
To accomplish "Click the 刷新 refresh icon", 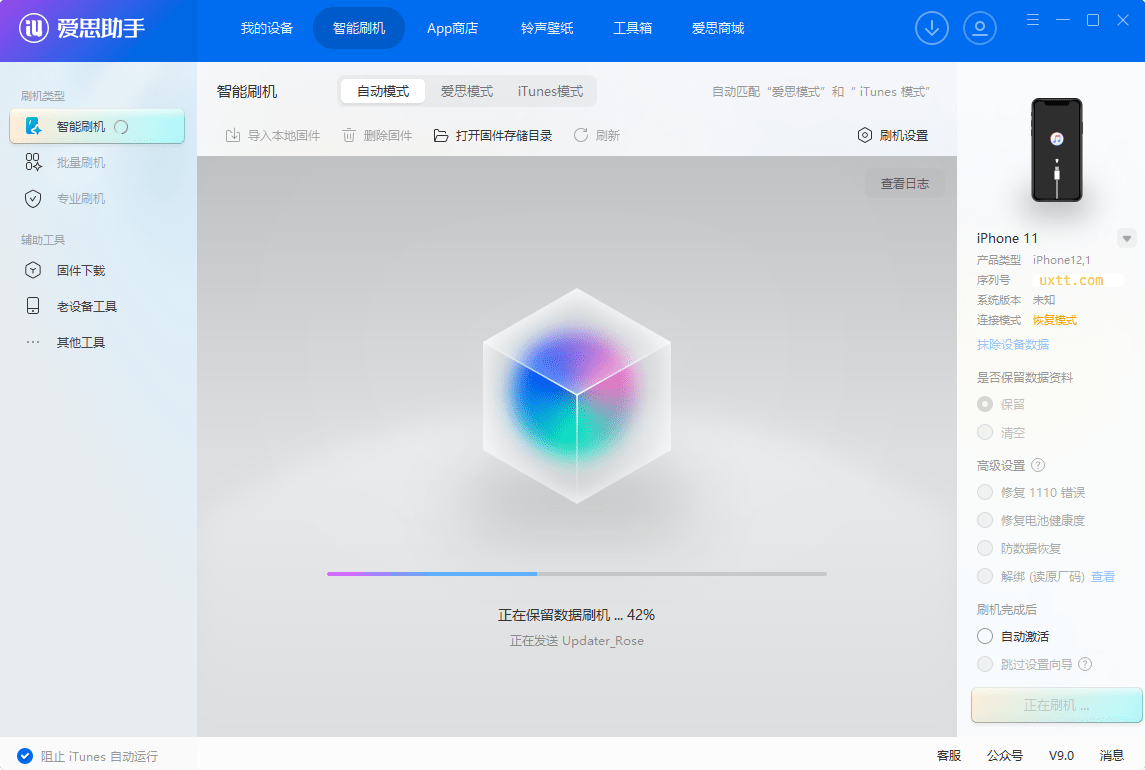I will pos(581,135).
